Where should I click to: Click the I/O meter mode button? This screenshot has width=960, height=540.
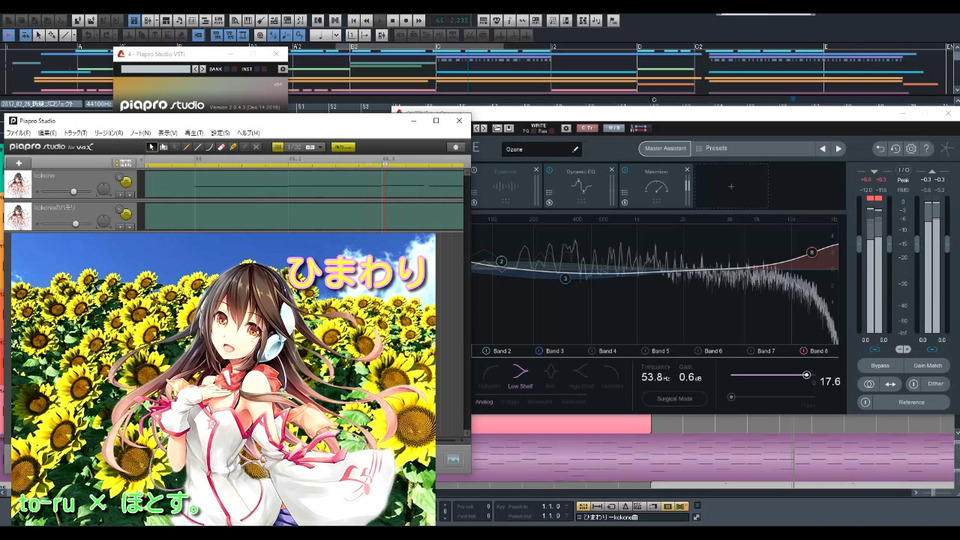tap(903, 170)
